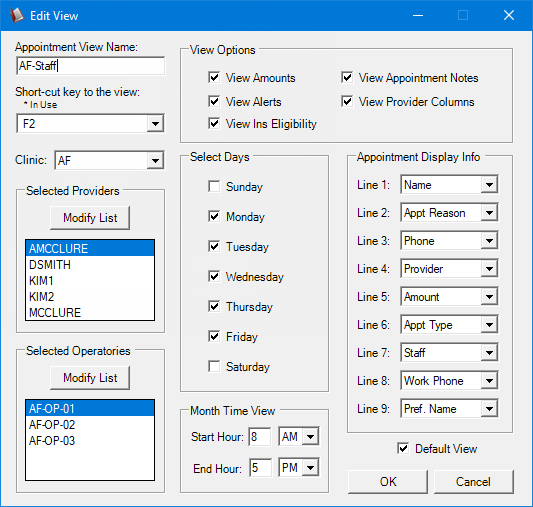Open the Line 7 Staff dropdown

pyautogui.click(x=489, y=352)
